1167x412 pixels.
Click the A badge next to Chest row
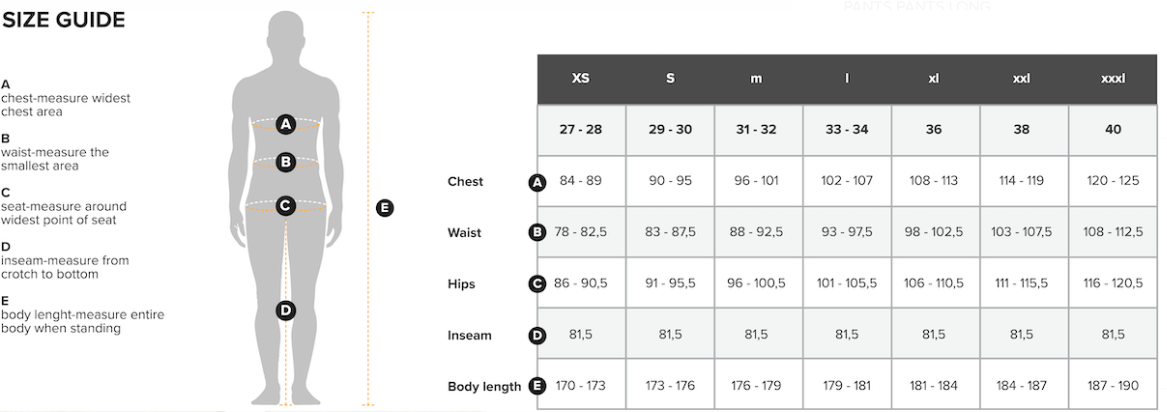pos(537,182)
